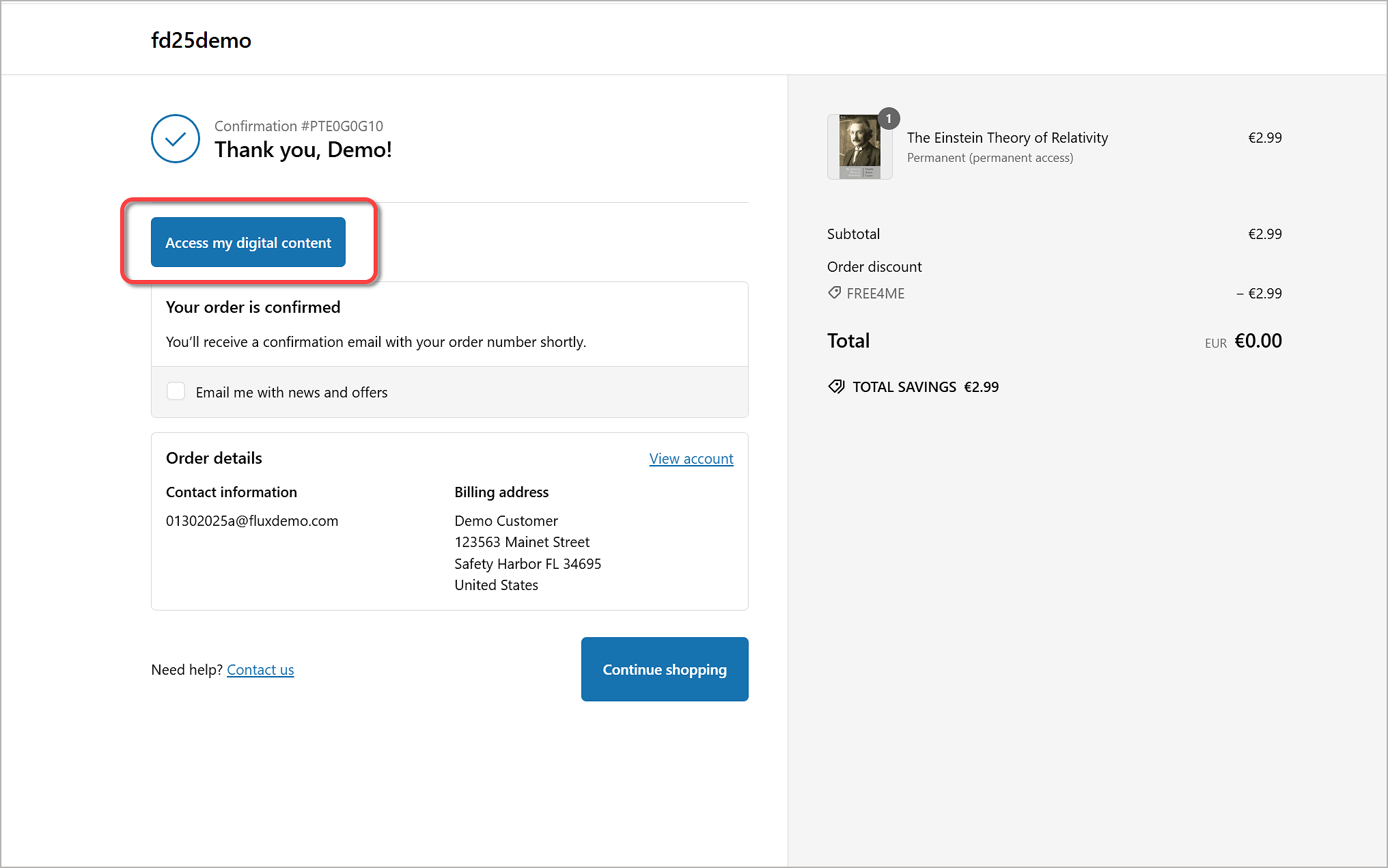Screen dimensions: 1388x868
Task: Click the quantity badge on product image
Action: coord(888,119)
